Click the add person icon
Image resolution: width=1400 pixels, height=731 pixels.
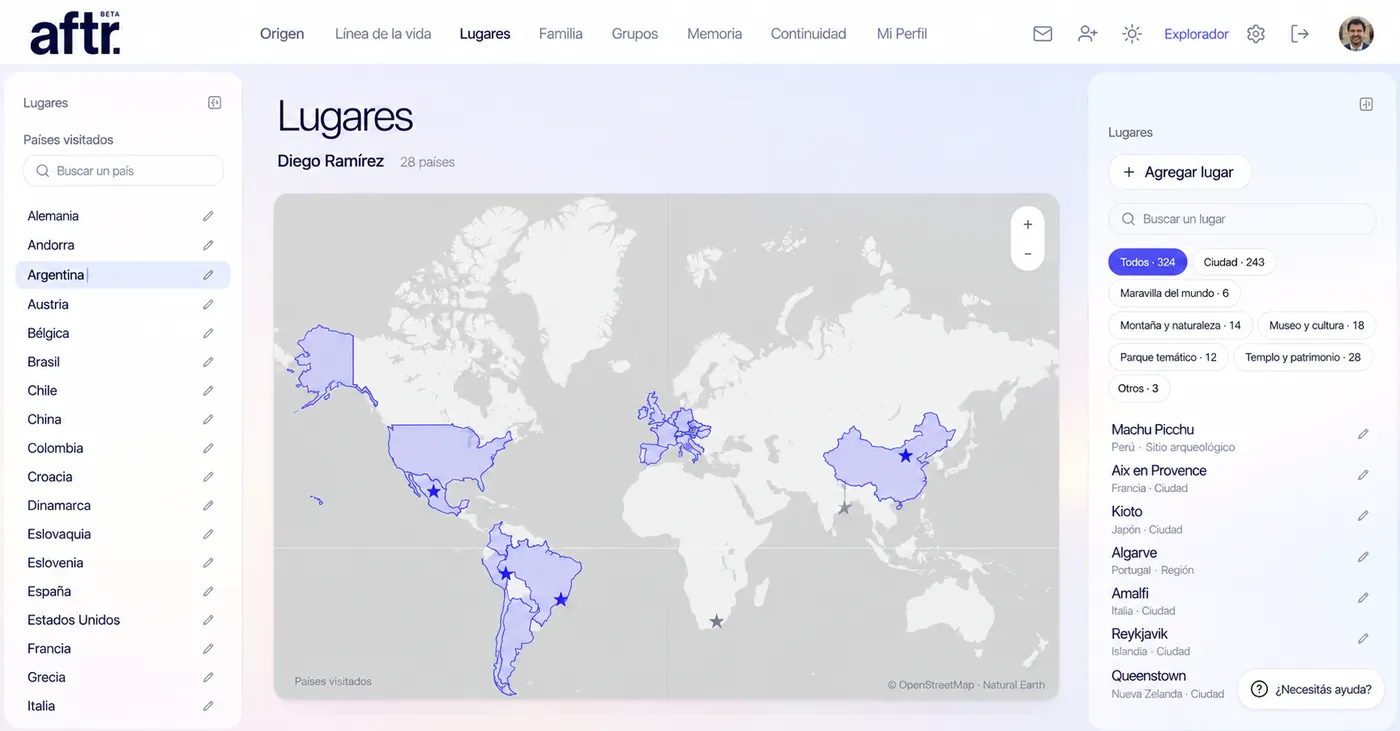(1087, 34)
